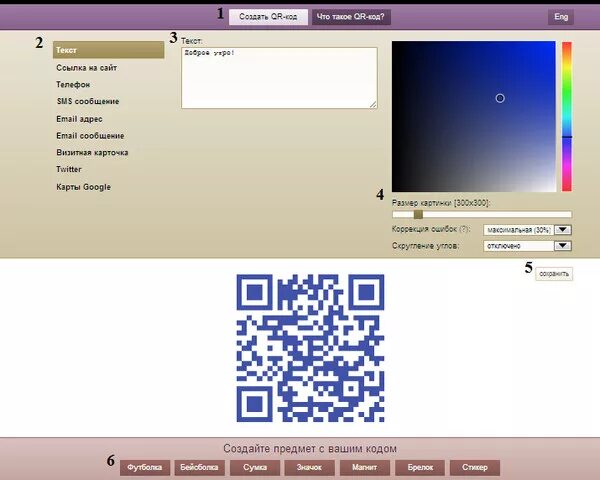Click the rainbow hue strip

(567, 116)
